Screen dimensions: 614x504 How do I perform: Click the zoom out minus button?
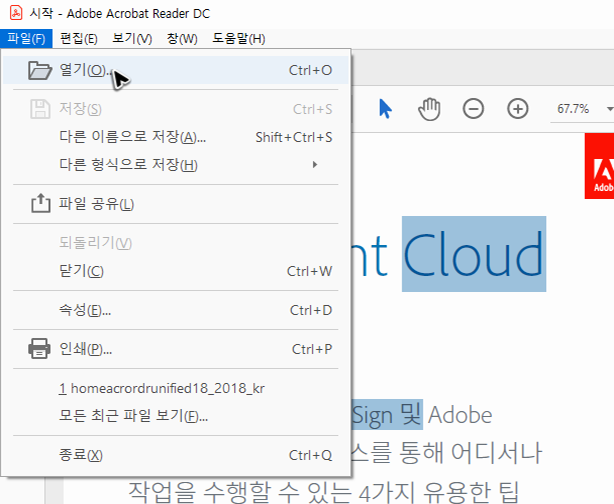click(473, 108)
